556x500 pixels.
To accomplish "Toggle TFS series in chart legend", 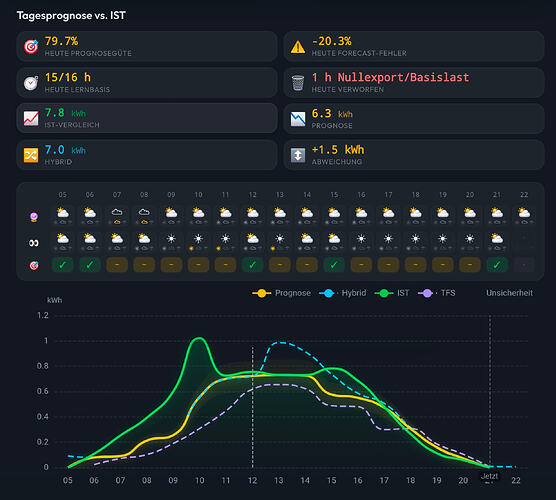I will pyautogui.click(x=437, y=293).
